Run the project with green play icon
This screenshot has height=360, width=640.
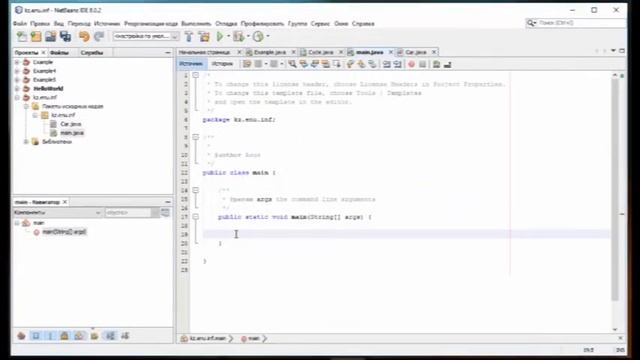point(220,36)
